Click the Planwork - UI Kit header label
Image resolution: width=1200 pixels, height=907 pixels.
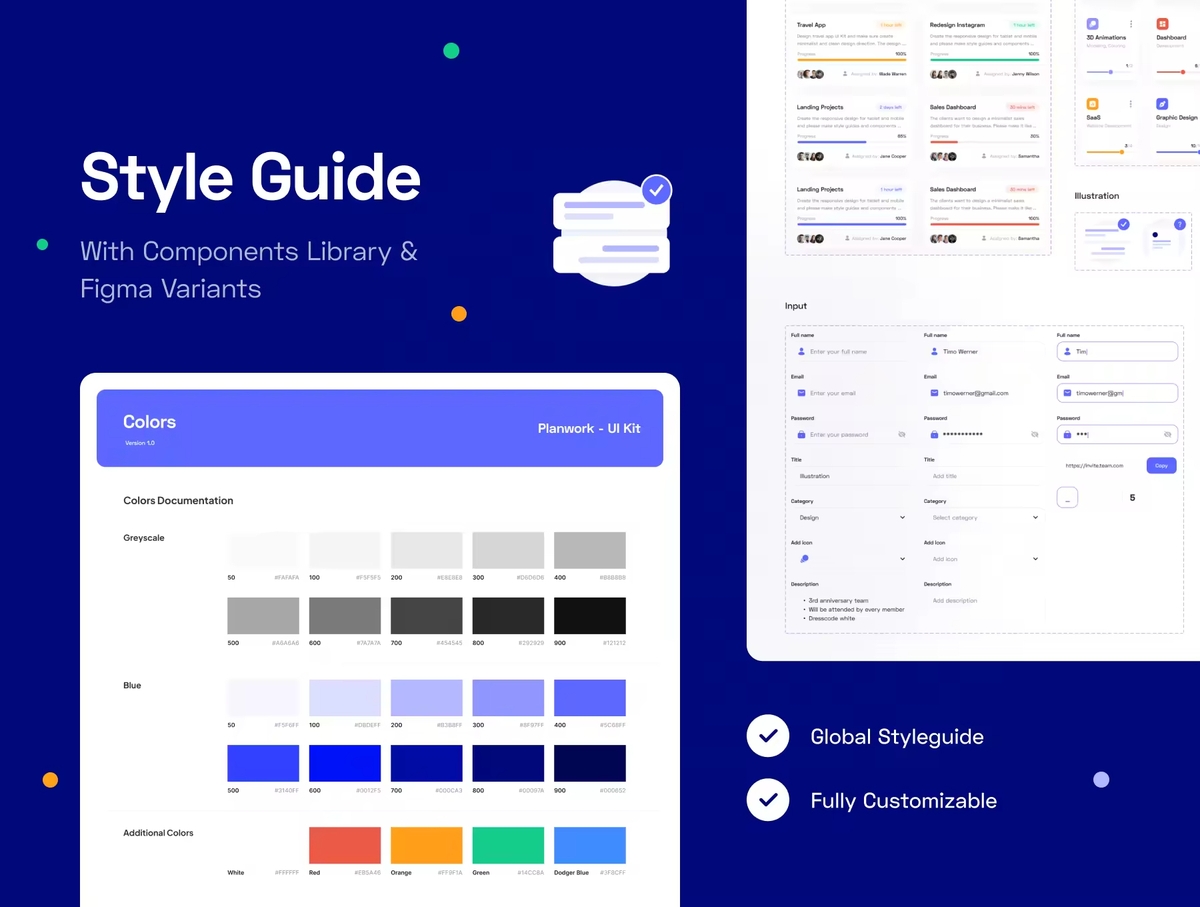(x=588, y=428)
